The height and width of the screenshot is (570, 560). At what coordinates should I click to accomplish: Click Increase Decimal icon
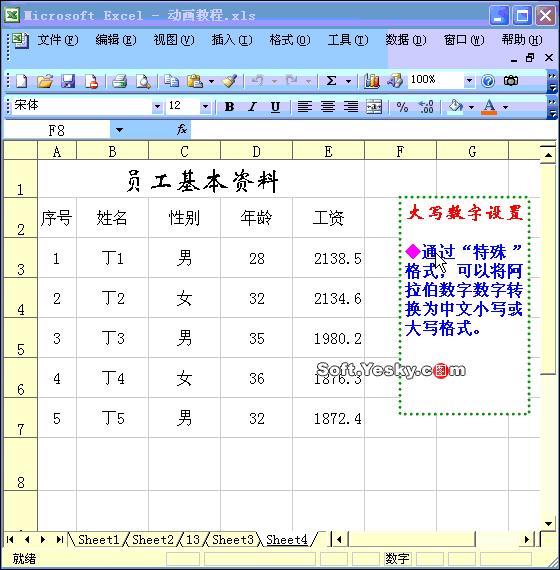[425, 107]
